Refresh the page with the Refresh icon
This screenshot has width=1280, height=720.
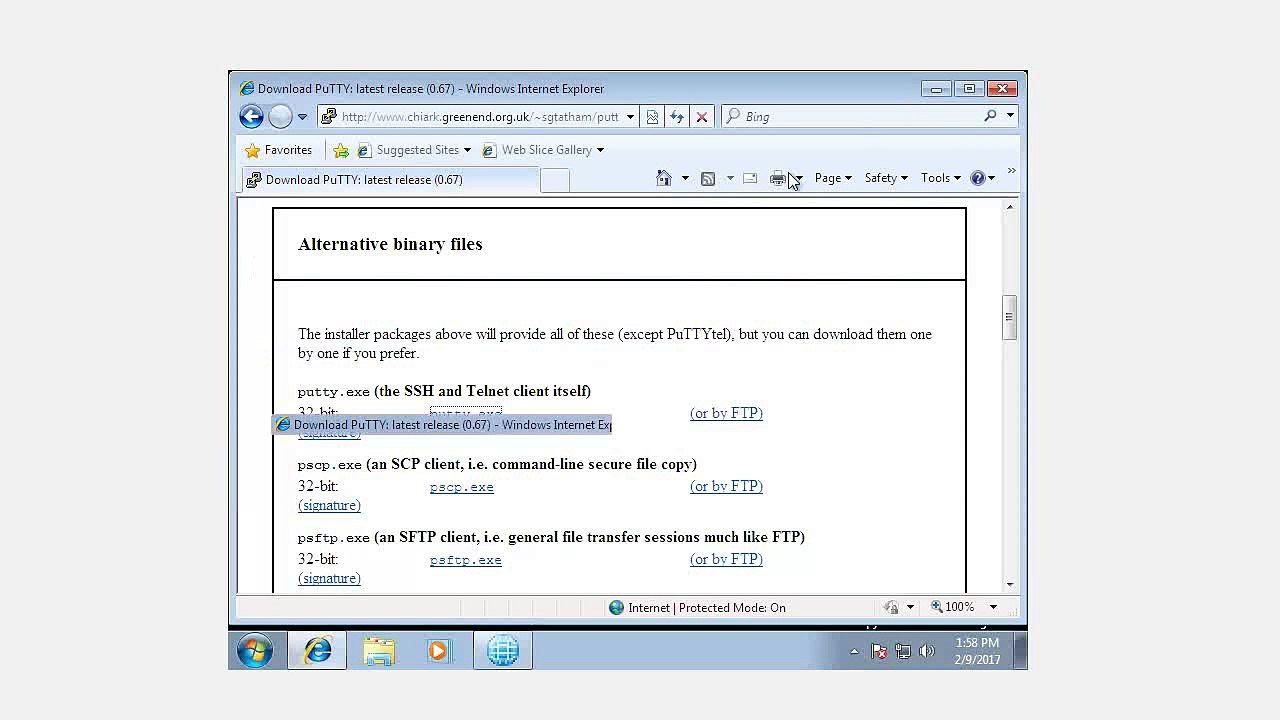pos(677,117)
